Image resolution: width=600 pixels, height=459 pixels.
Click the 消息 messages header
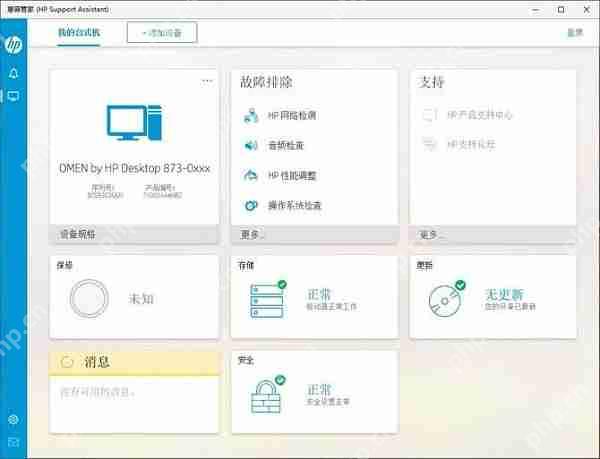pos(134,362)
